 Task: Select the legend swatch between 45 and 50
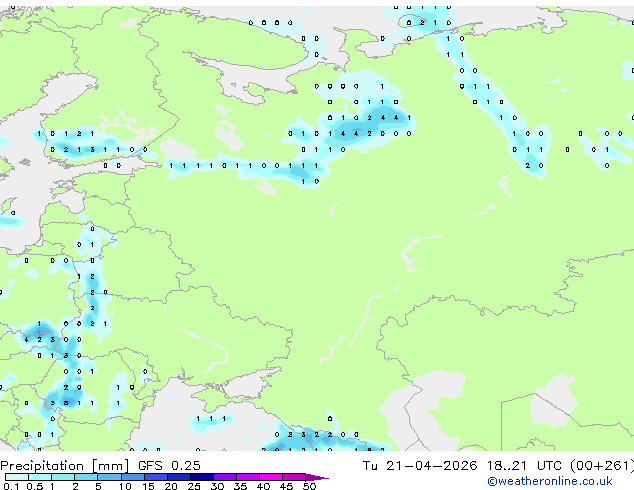pyautogui.click(x=294, y=477)
